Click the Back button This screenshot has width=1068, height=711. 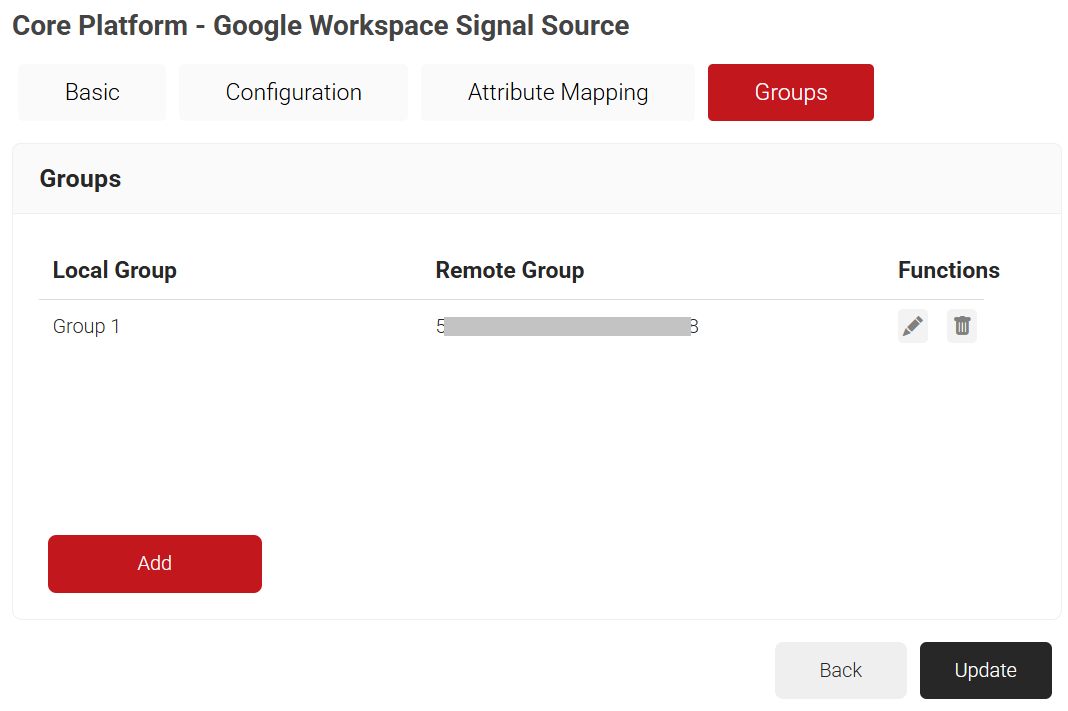[840, 670]
